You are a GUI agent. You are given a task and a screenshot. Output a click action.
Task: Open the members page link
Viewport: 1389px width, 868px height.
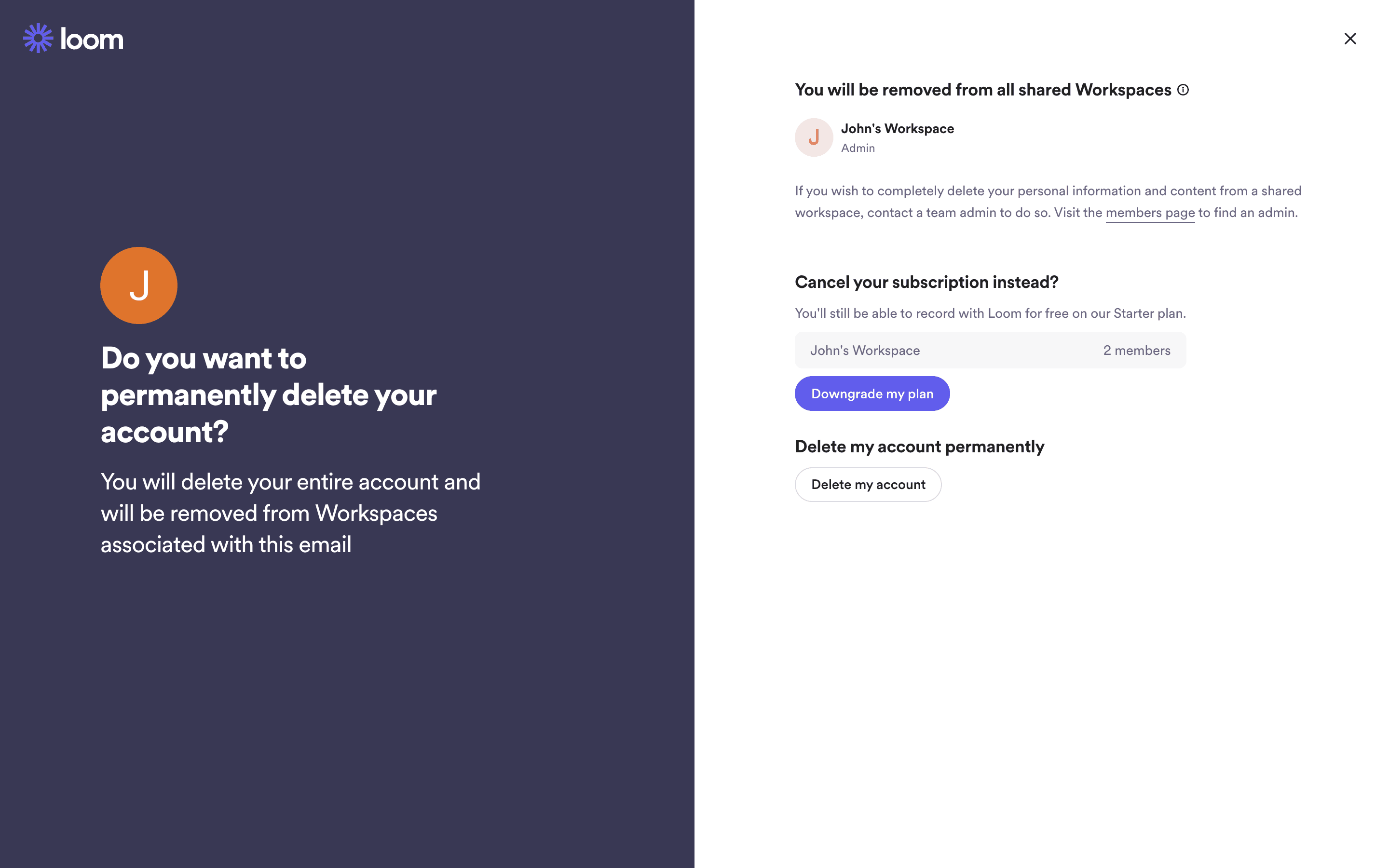1150,213
